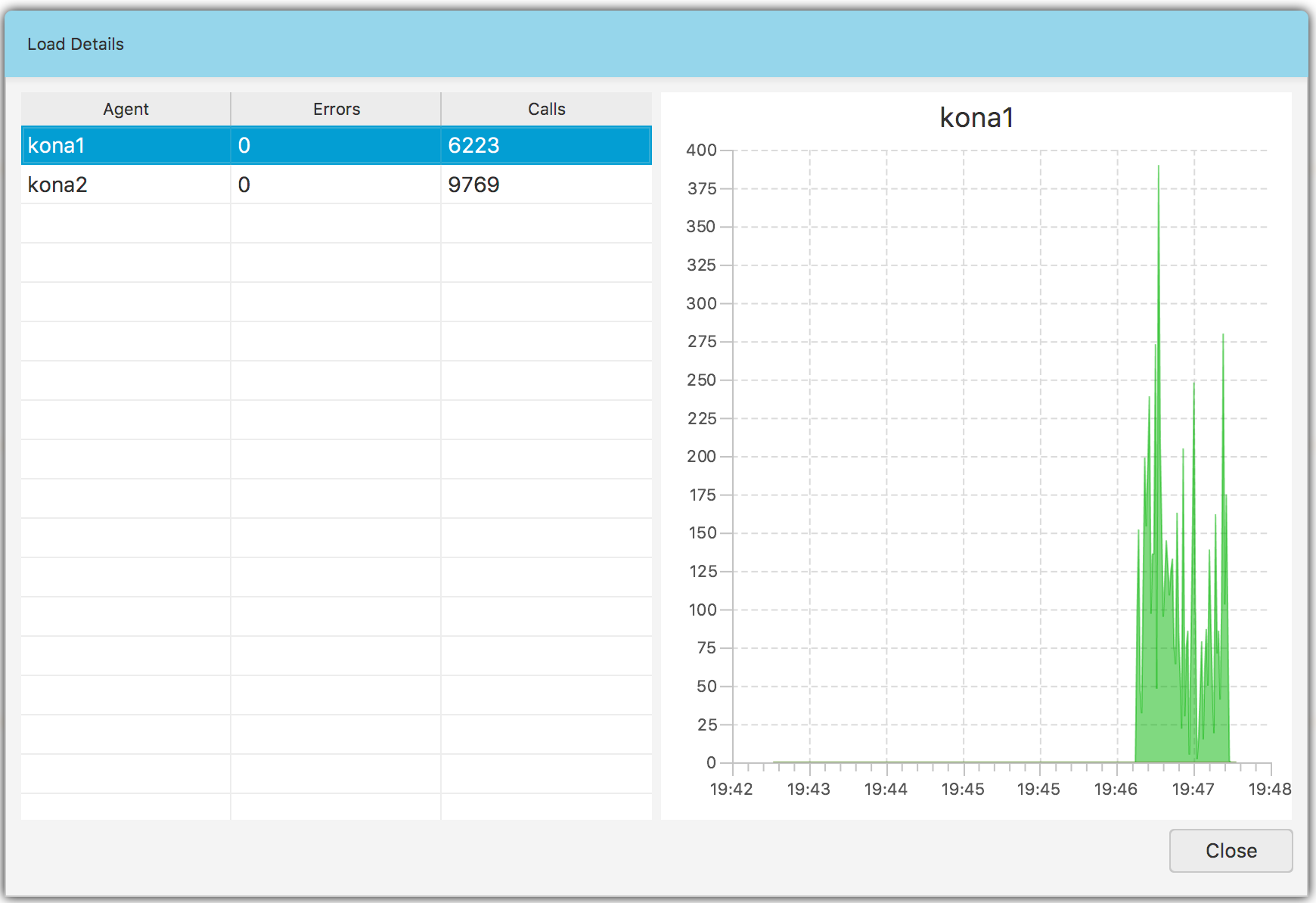Sort by the Errors column header
Image resolution: width=1316 pixels, height=903 pixels.
click(x=336, y=109)
